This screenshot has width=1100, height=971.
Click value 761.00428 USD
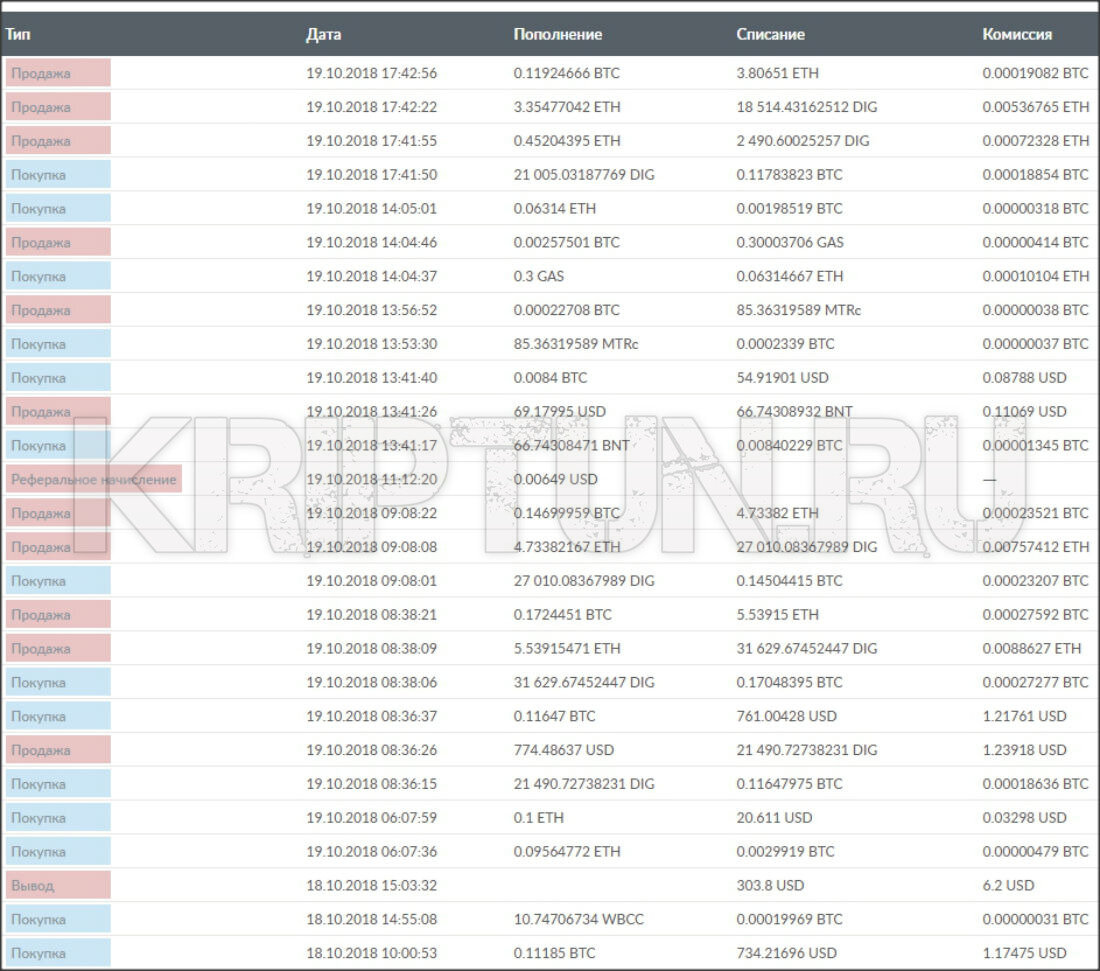[786, 716]
